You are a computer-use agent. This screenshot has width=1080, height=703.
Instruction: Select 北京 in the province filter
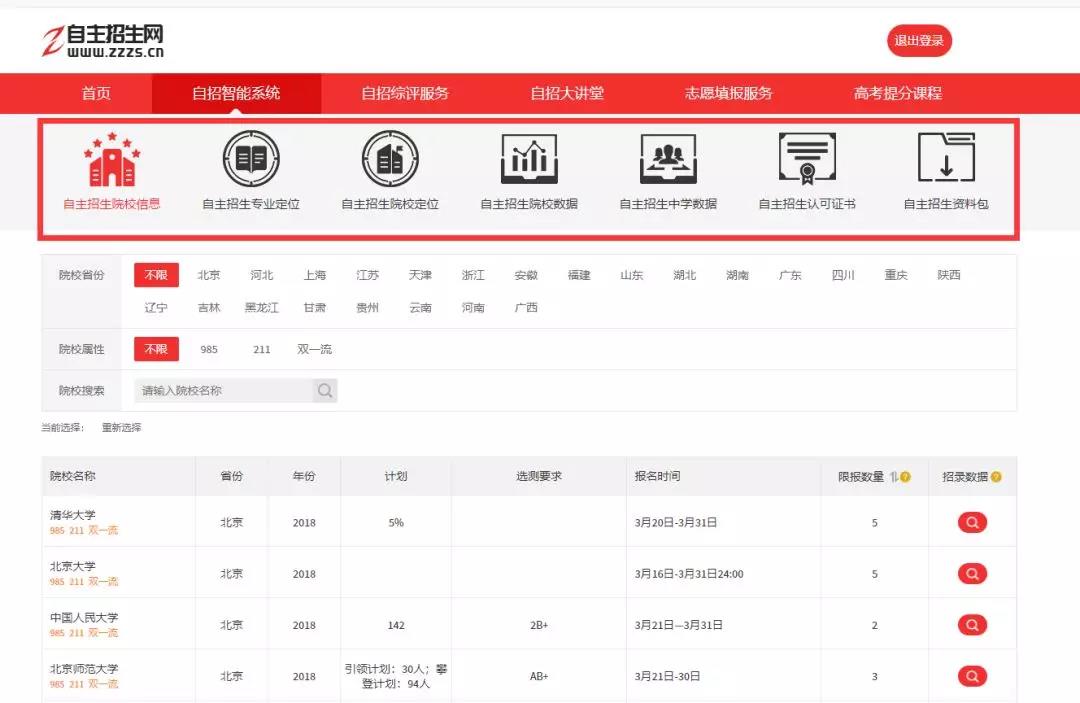pos(209,275)
